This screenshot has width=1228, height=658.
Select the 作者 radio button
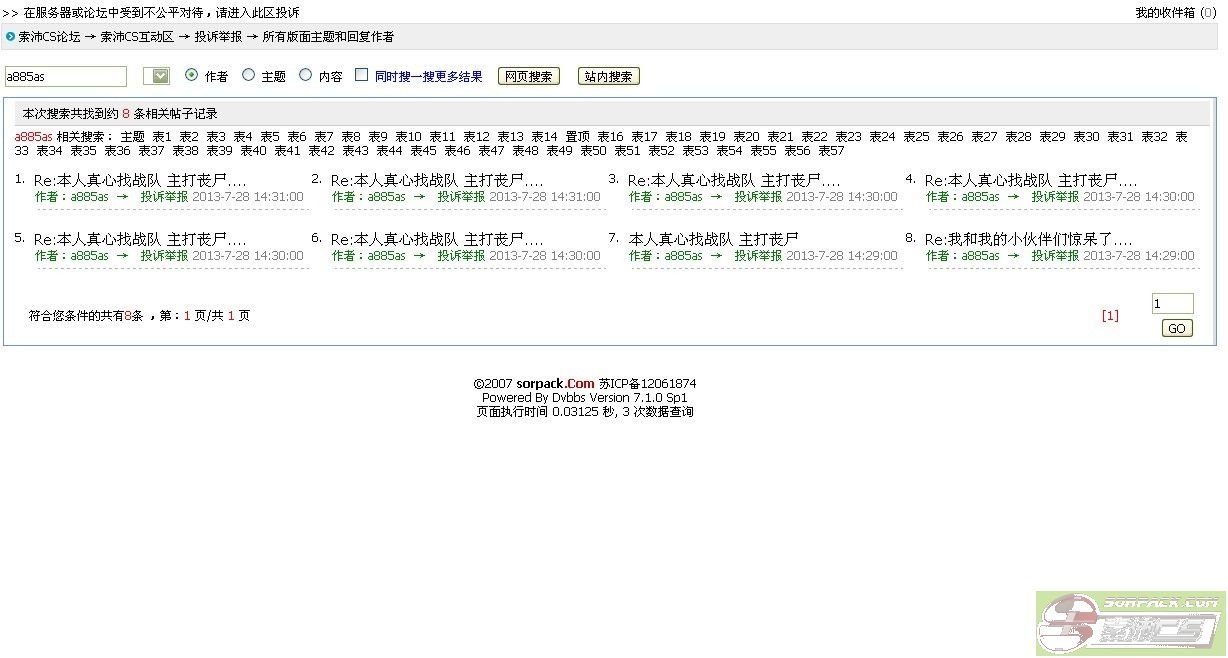[x=192, y=75]
